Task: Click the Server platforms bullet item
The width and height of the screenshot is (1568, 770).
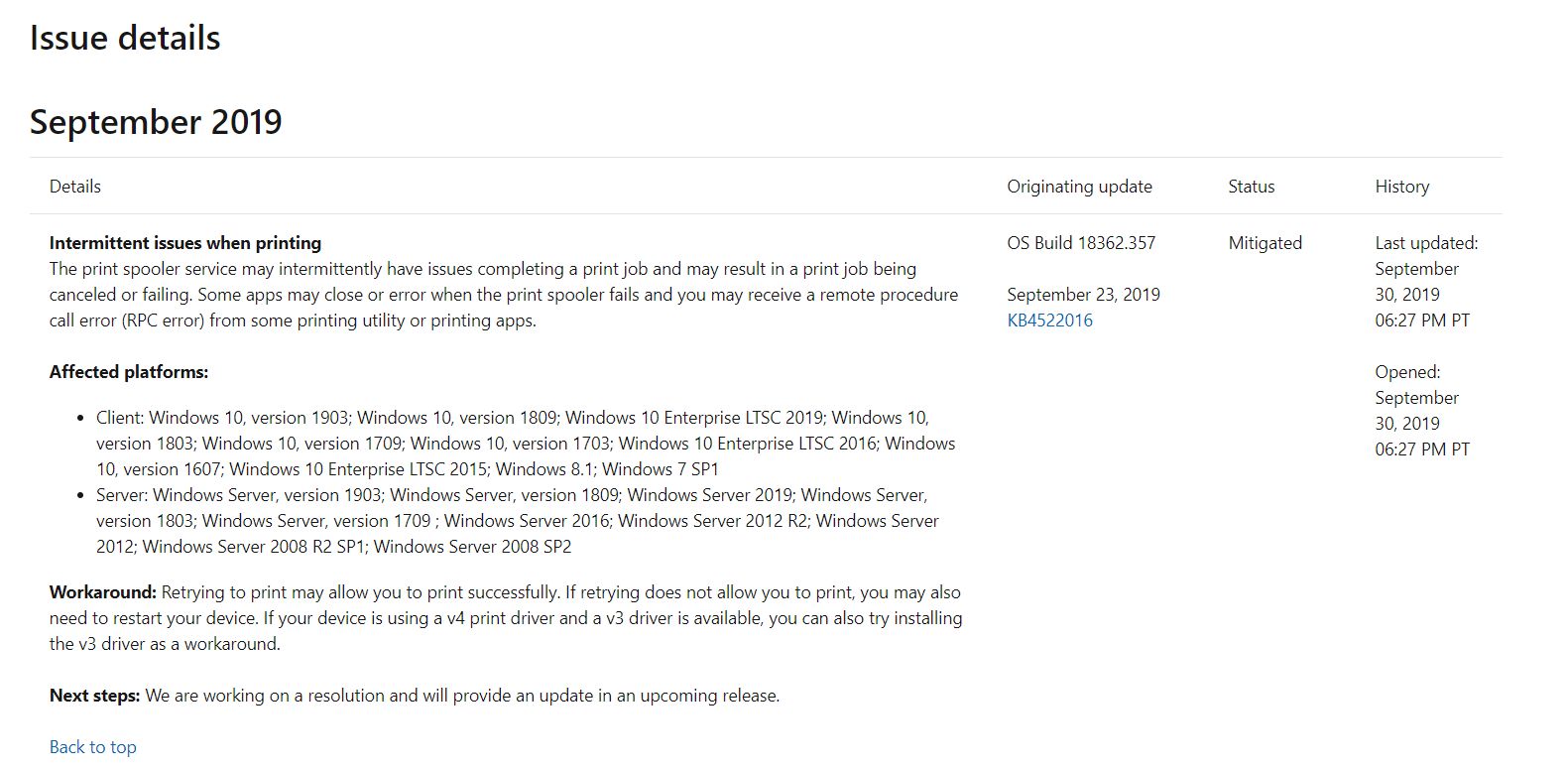Action: click(x=518, y=521)
